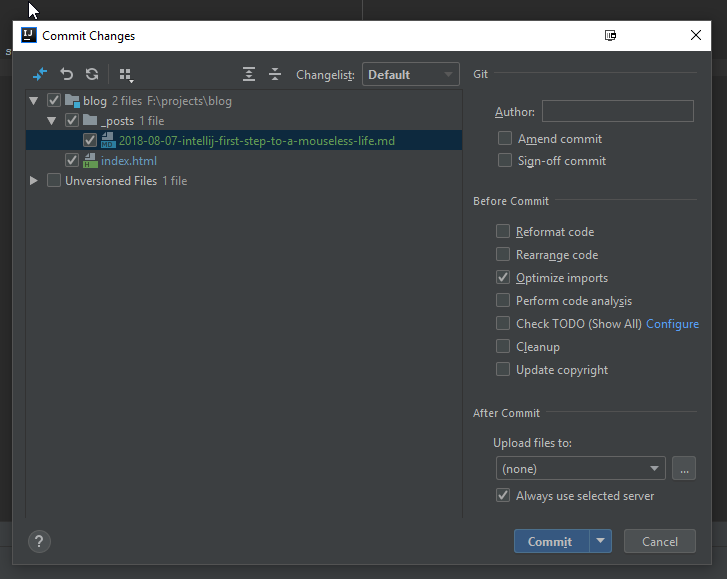
Task: Select the _posts folder tree item
Action: point(118,121)
